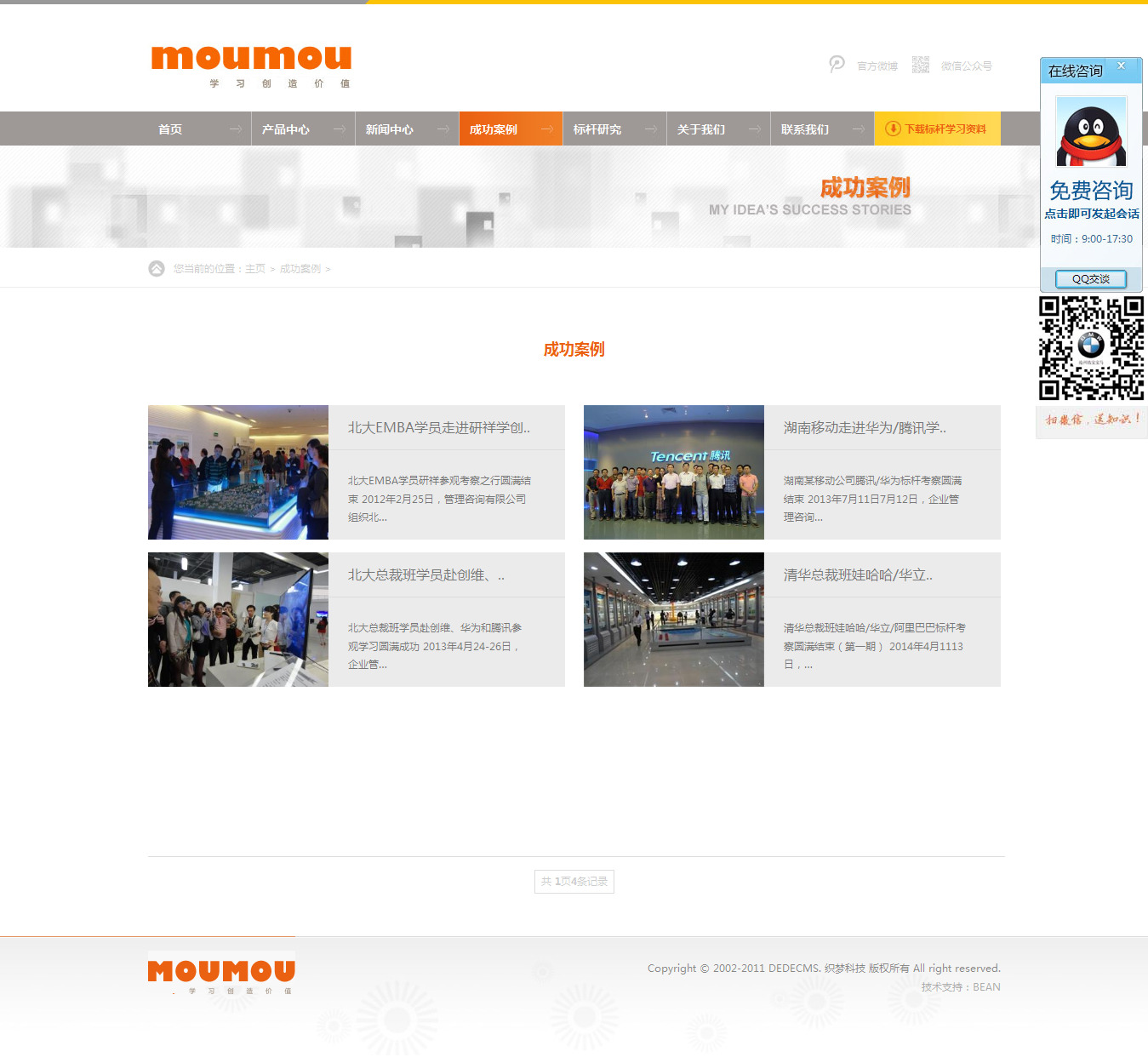Click 主页 in the breadcrumb
This screenshot has height=1063, width=1148.
click(255, 269)
